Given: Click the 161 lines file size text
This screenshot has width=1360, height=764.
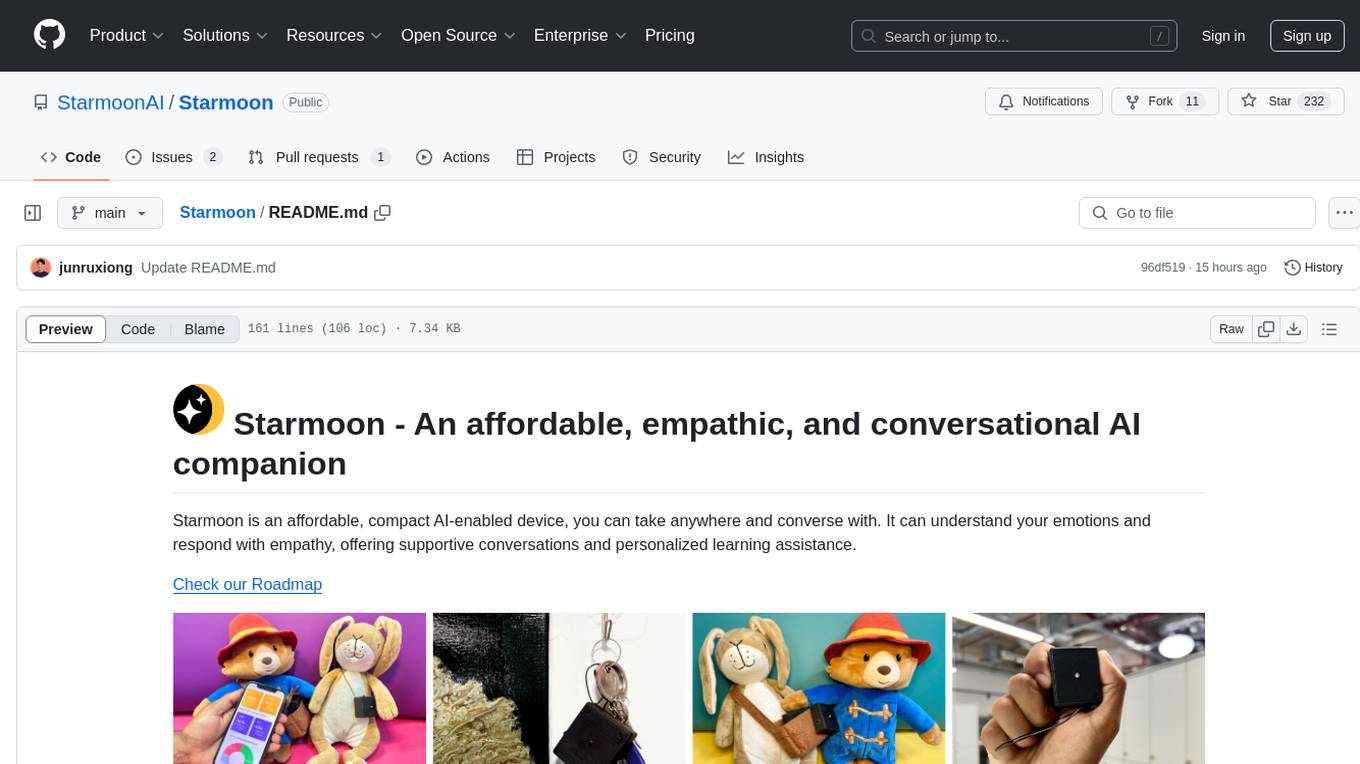Looking at the screenshot, I should [x=354, y=329].
